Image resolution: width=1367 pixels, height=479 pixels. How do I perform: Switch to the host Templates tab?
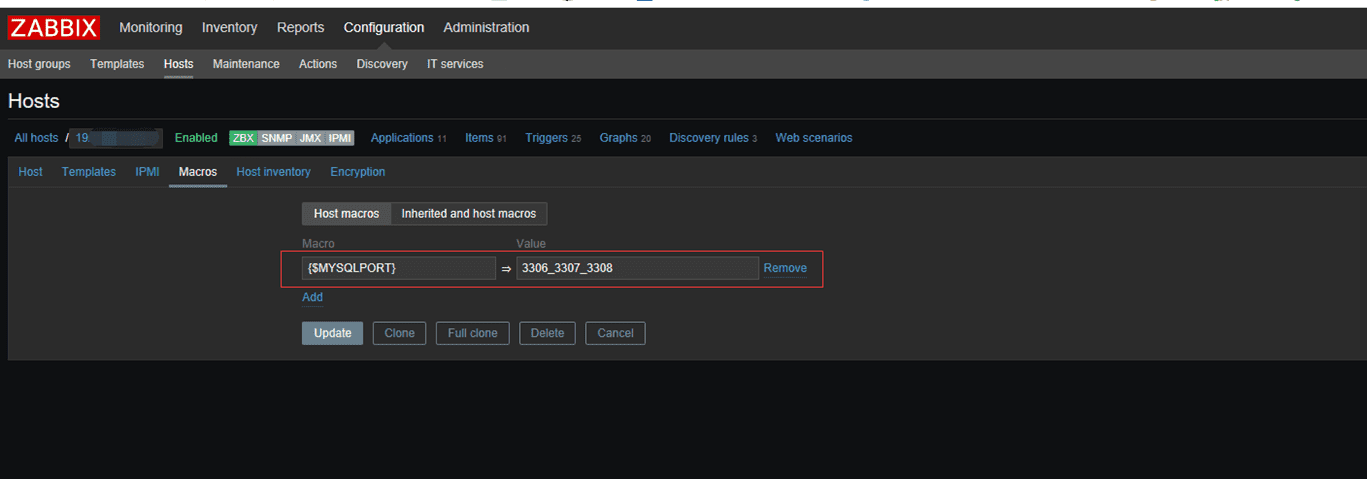[89, 172]
